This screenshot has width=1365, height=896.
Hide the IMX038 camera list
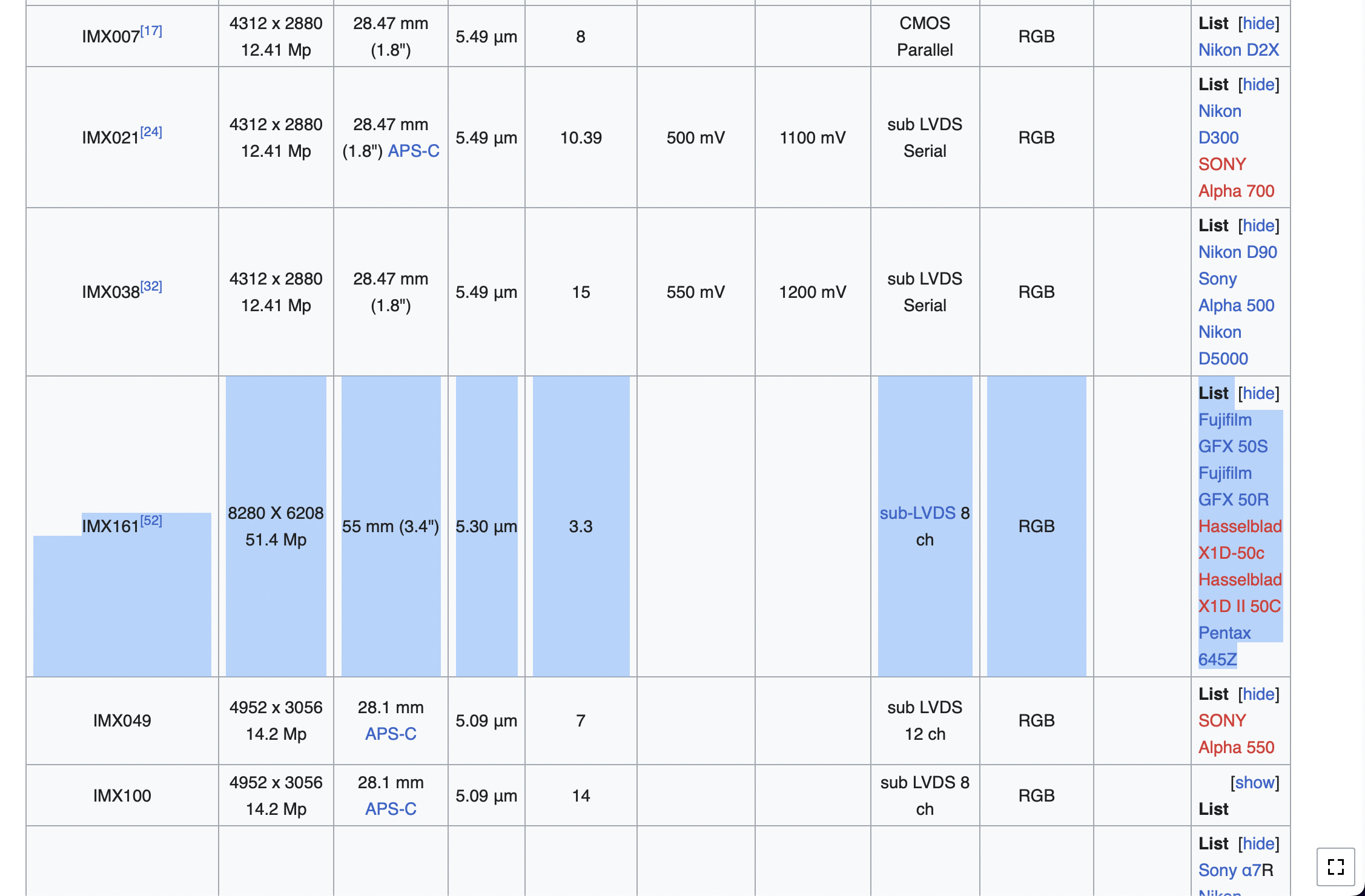pos(1258,226)
